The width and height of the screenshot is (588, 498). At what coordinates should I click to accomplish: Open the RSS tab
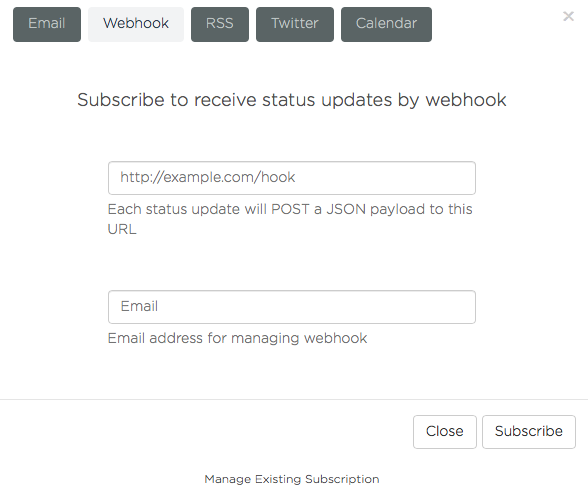point(220,24)
